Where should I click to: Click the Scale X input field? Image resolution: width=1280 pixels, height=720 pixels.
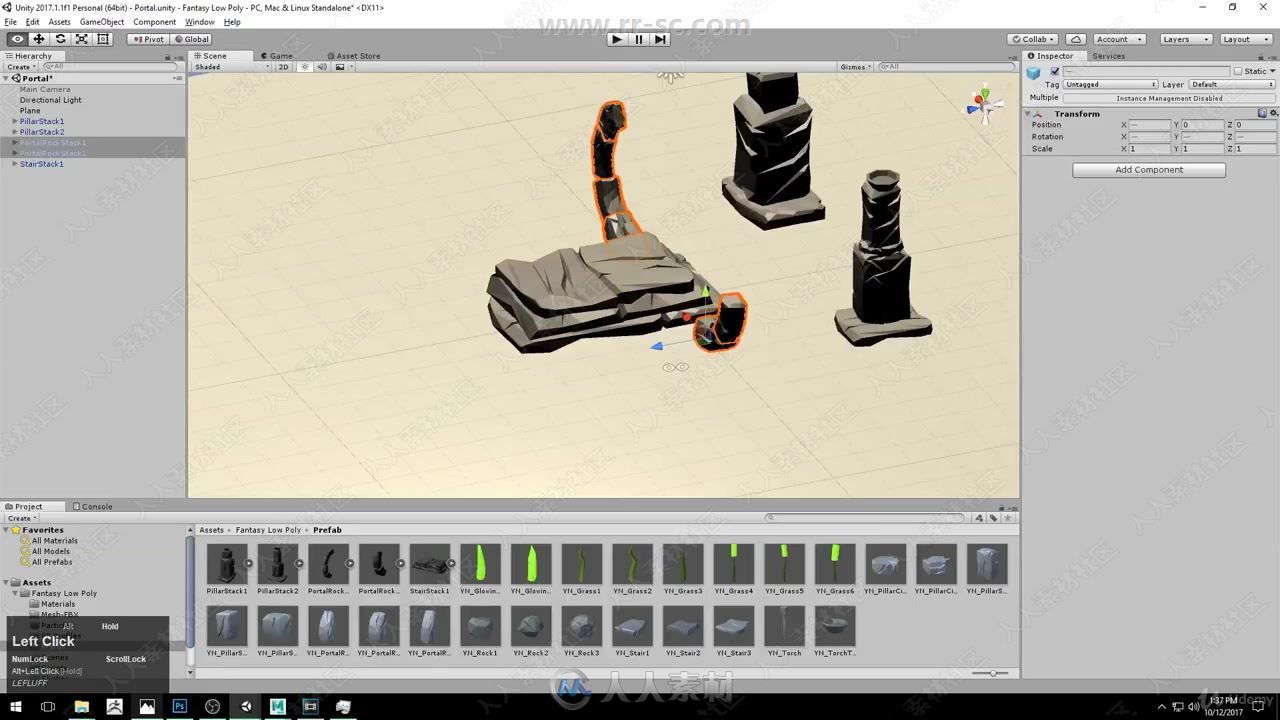(1150, 149)
